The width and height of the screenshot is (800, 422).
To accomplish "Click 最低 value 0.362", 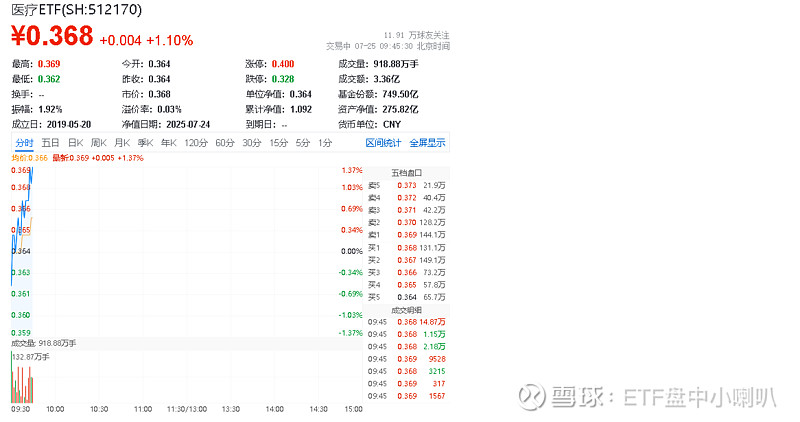I will point(49,79).
